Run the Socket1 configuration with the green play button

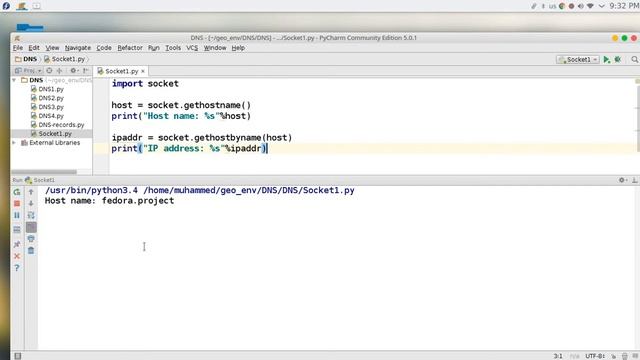pos(607,60)
